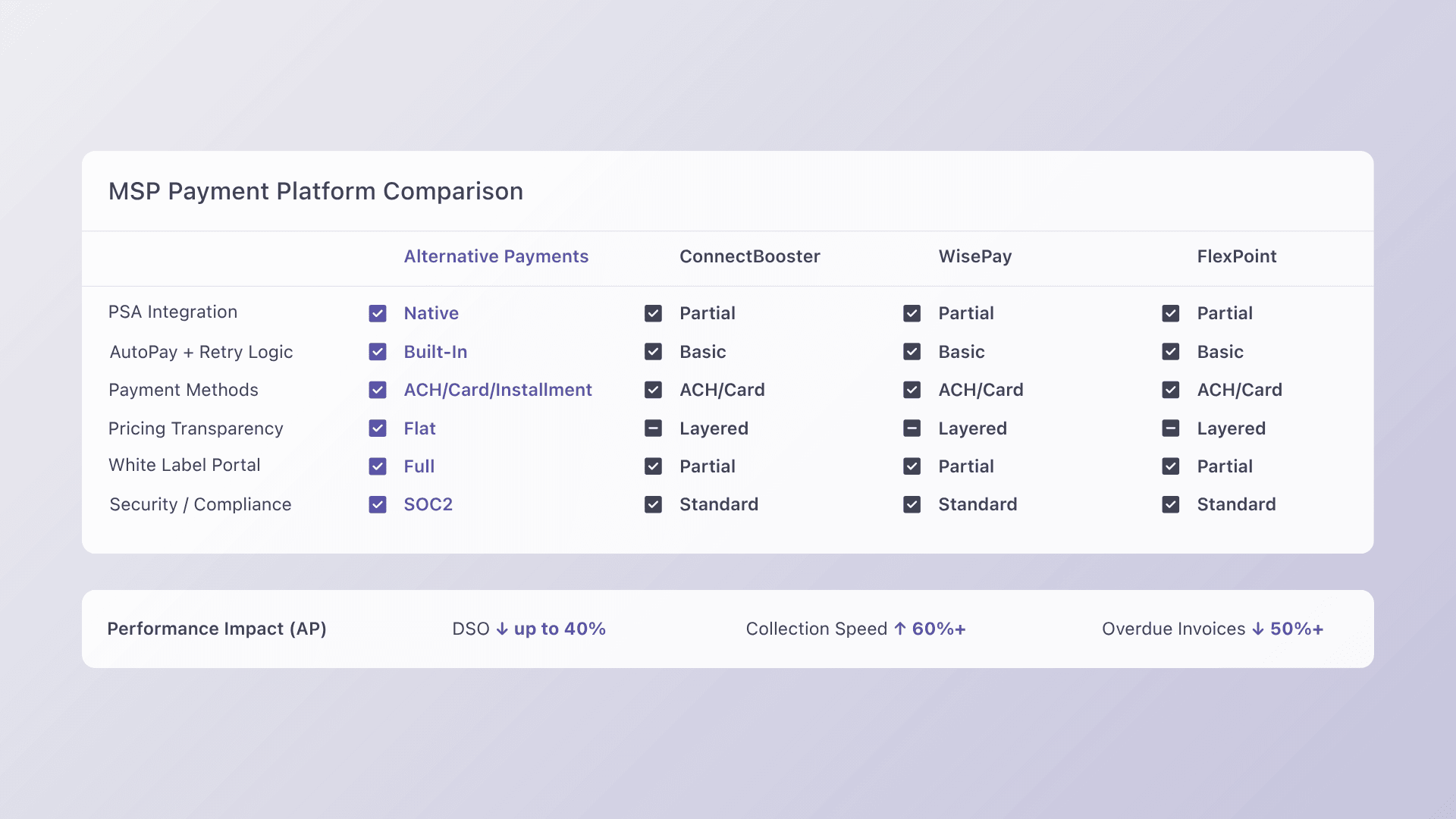Screen dimensions: 1456x819
Task: Click the FlexPoint column header
Action: coord(1236,256)
